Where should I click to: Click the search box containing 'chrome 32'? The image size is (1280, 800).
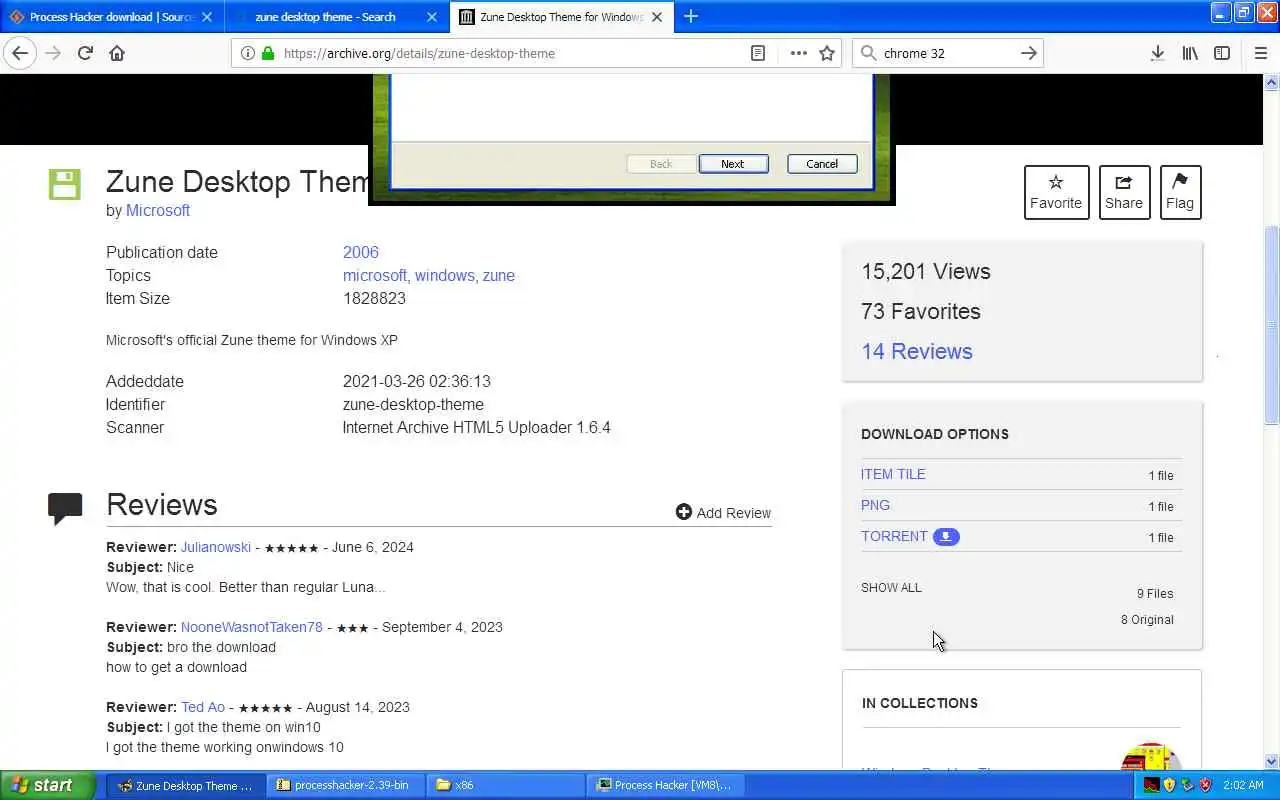coord(947,53)
